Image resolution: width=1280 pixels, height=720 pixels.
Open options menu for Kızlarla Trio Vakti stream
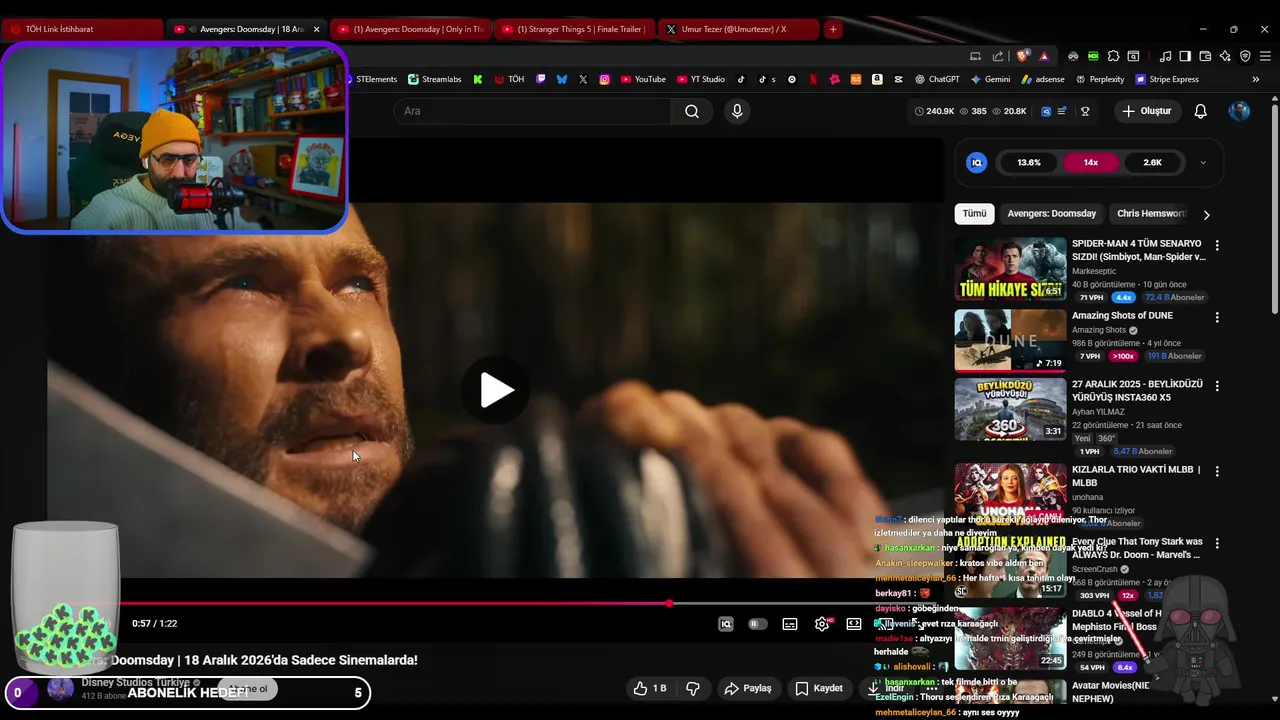[1217, 471]
